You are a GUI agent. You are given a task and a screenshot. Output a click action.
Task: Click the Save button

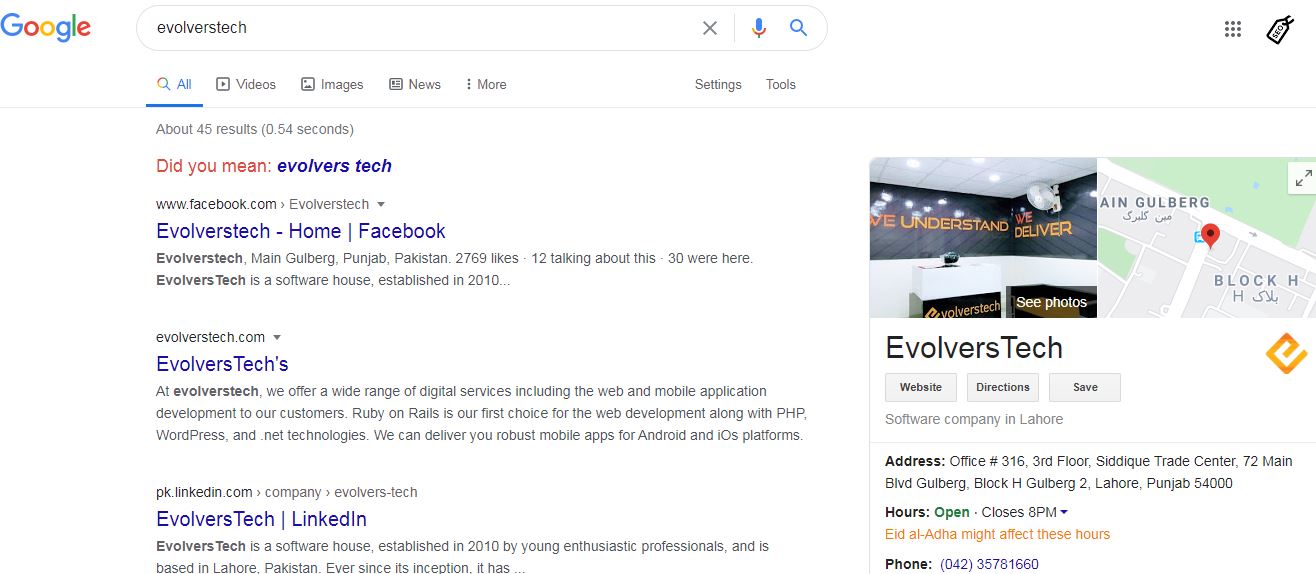[1085, 387]
